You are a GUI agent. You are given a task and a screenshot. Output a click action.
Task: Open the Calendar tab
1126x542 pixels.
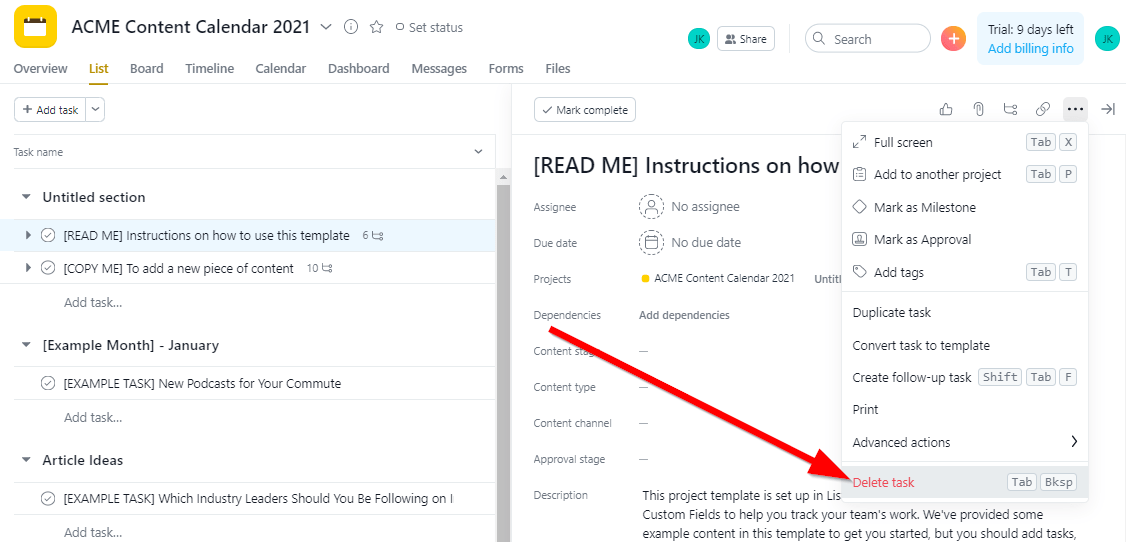[281, 69]
